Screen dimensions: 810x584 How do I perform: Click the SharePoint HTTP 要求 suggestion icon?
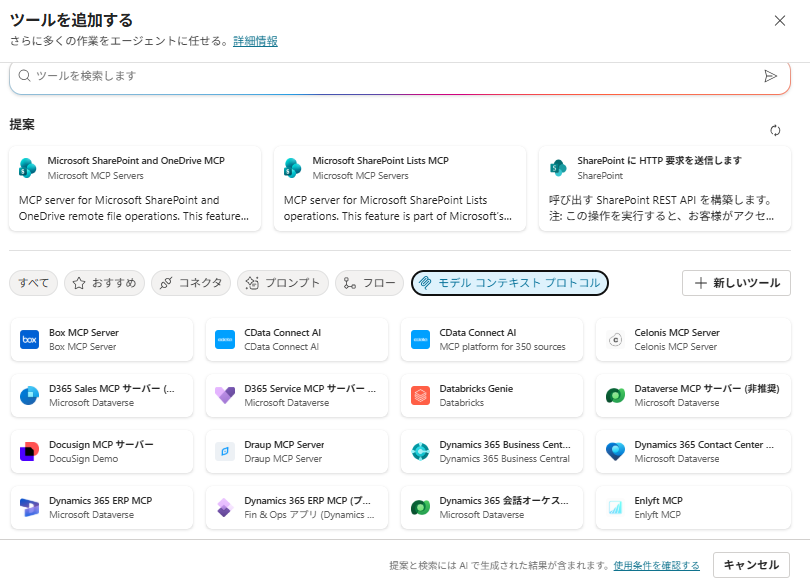[x=558, y=168]
